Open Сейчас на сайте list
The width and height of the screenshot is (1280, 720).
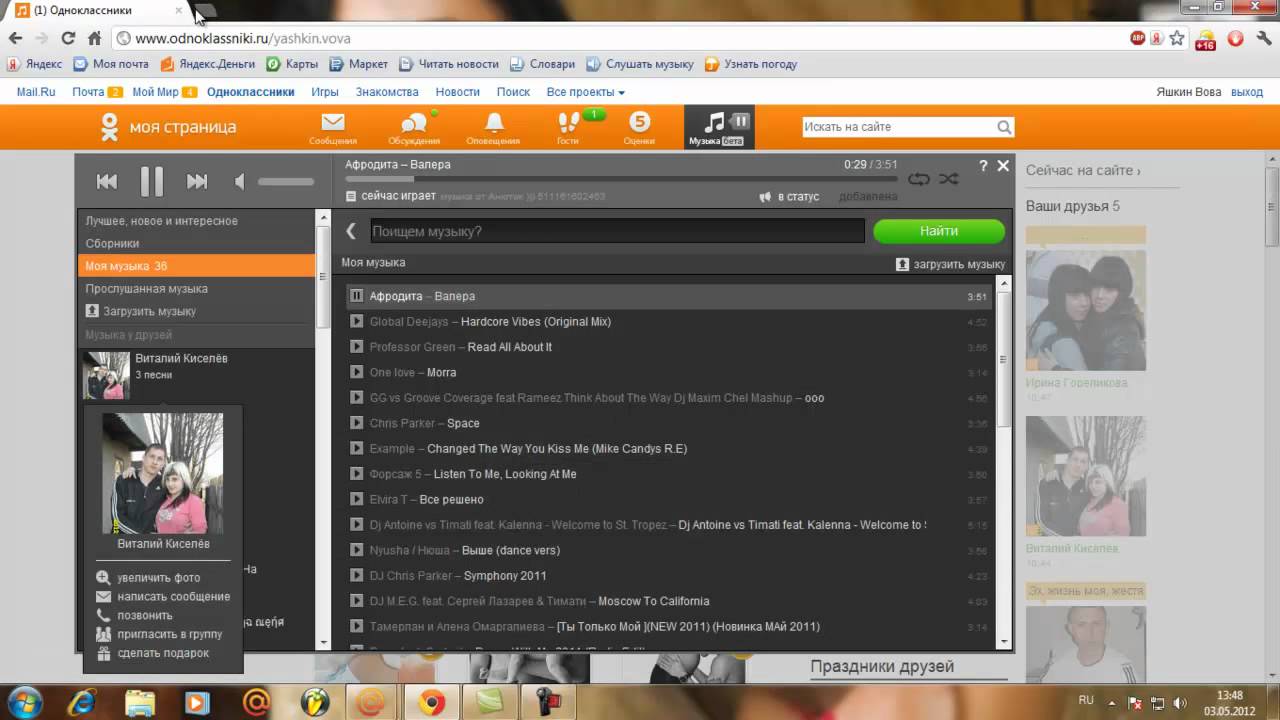coord(1083,171)
